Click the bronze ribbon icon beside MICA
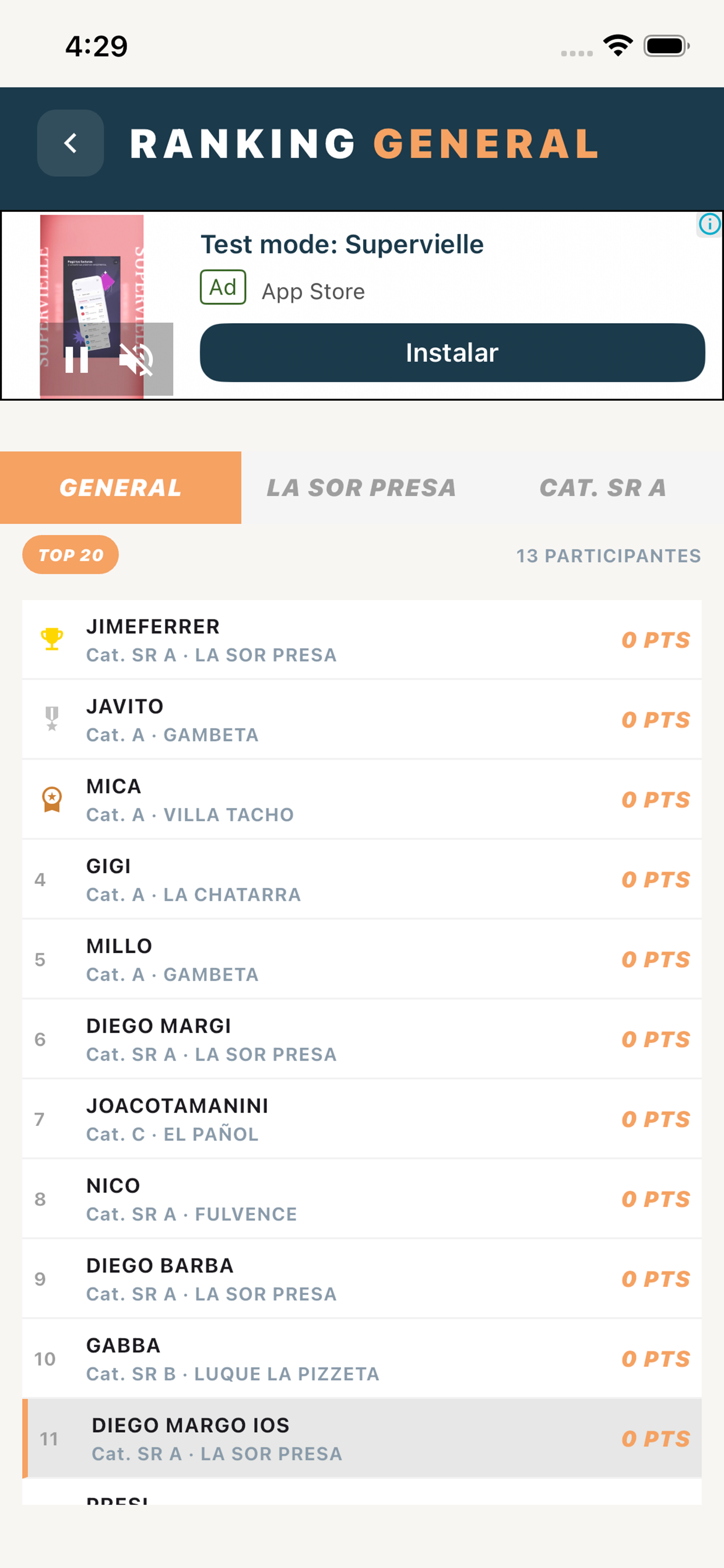 (52, 799)
